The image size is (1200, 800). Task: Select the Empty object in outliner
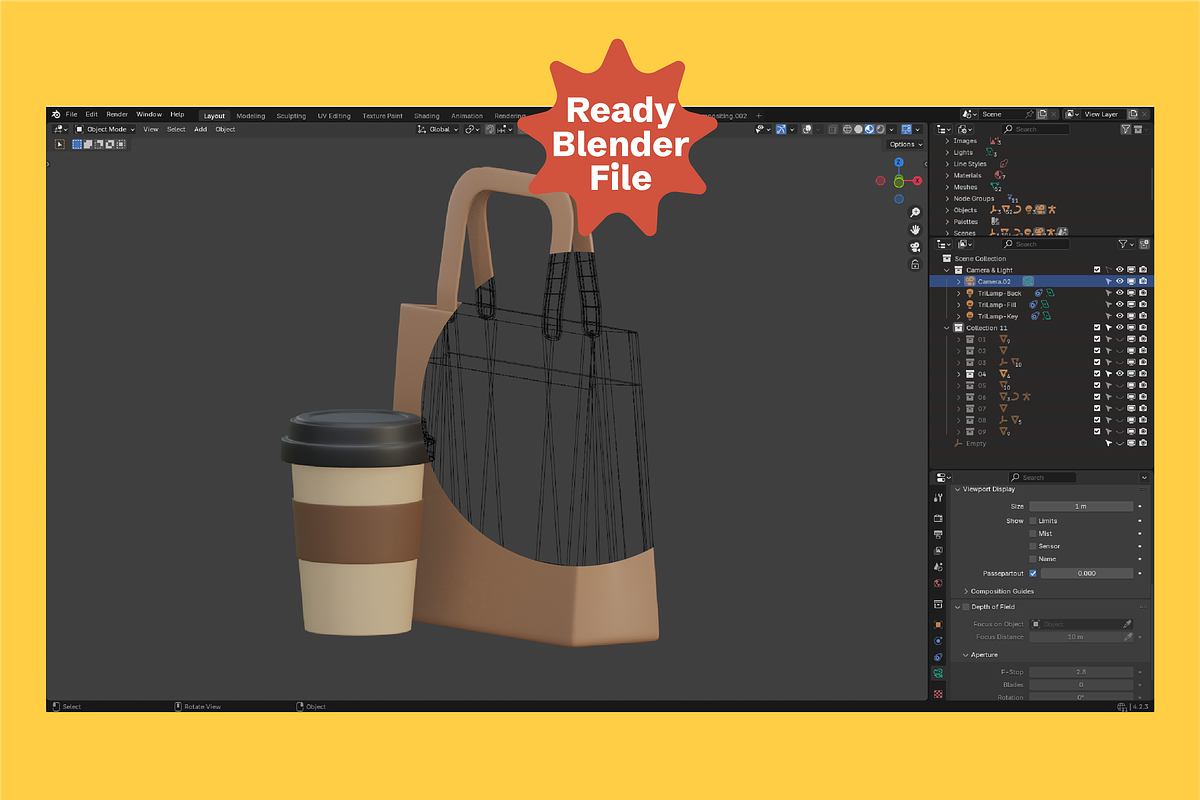[976, 443]
